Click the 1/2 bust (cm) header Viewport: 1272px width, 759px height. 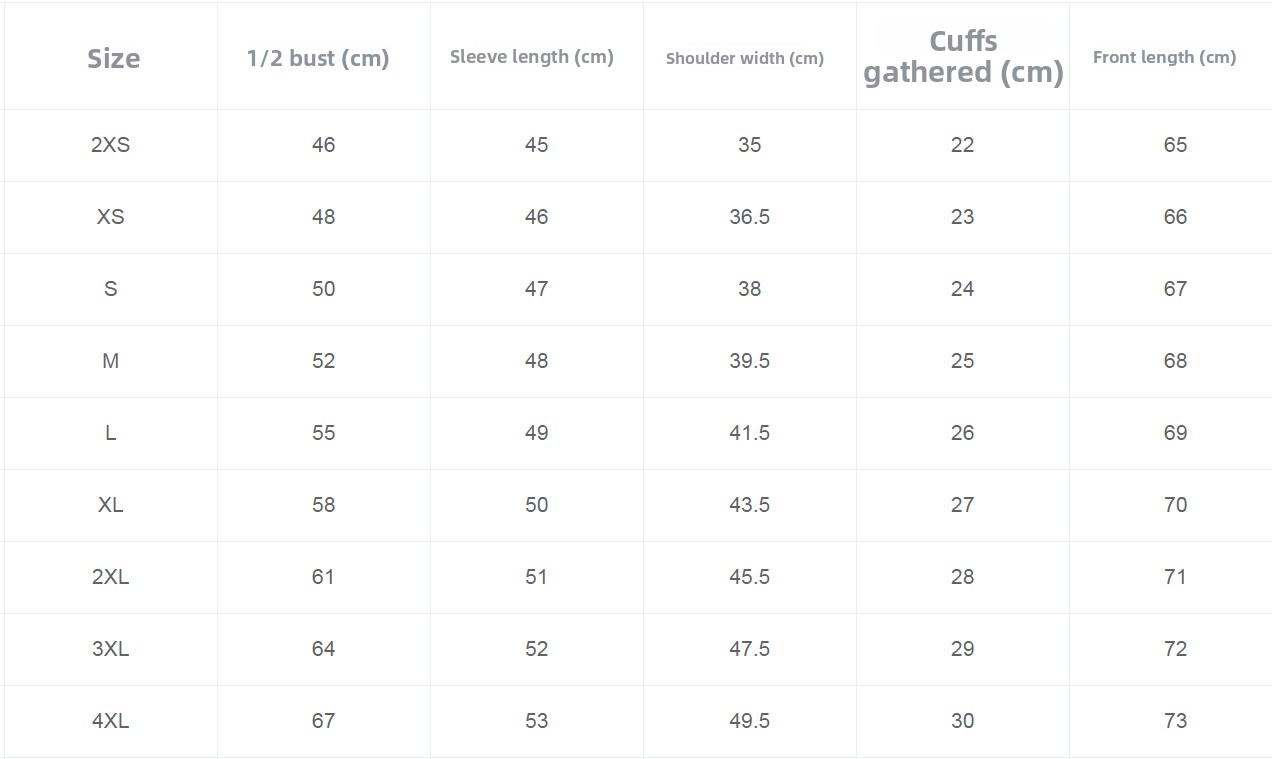[x=318, y=58]
